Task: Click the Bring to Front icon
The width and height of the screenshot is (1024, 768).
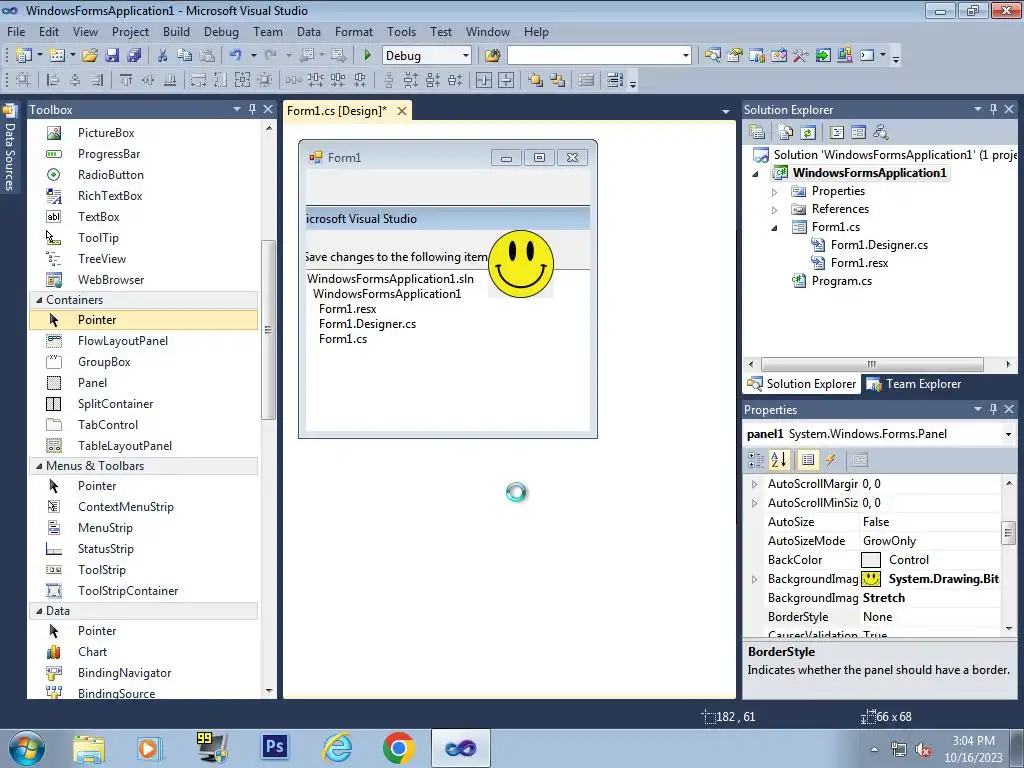Action: tap(536, 80)
